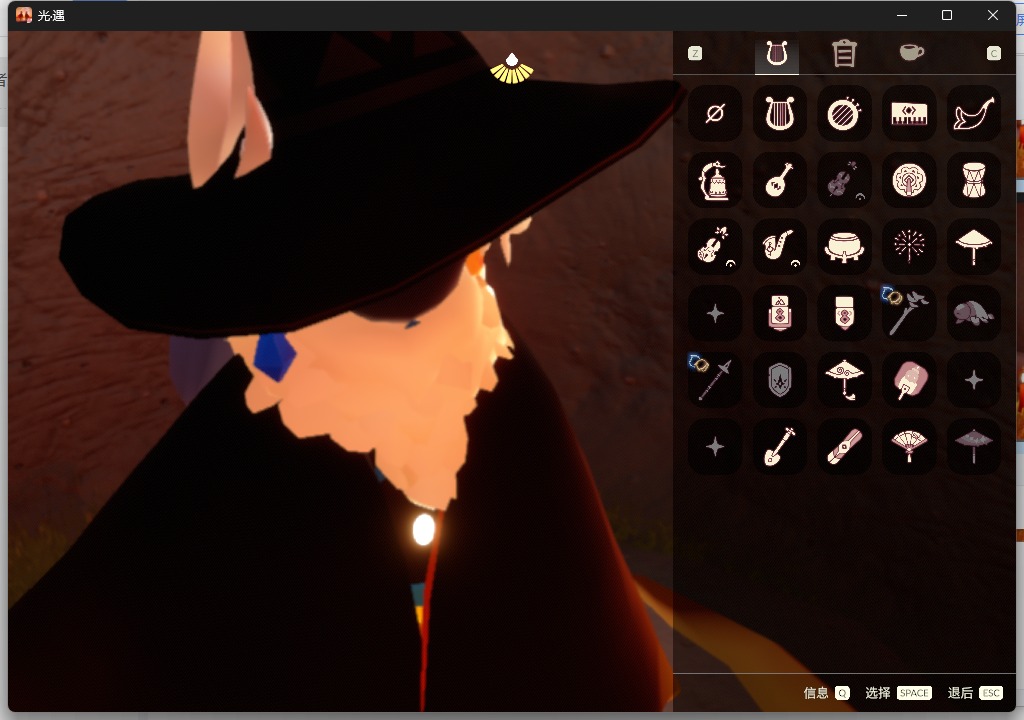
Task: Pick the feathered staff with gamepad badge
Action: [x=908, y=314]
